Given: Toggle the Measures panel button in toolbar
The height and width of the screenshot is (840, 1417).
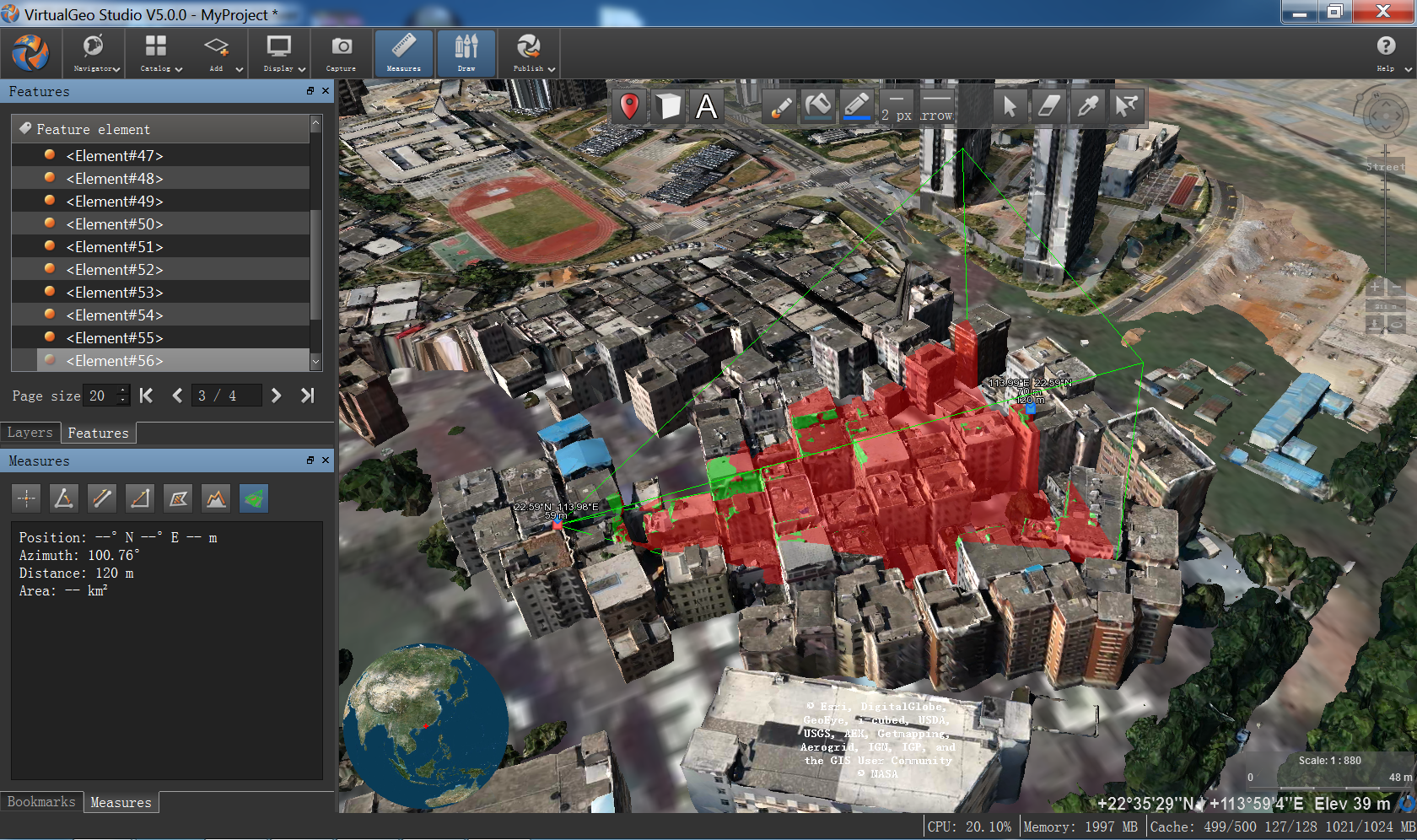Looking at the screenshot, I should tap(403, 52).
